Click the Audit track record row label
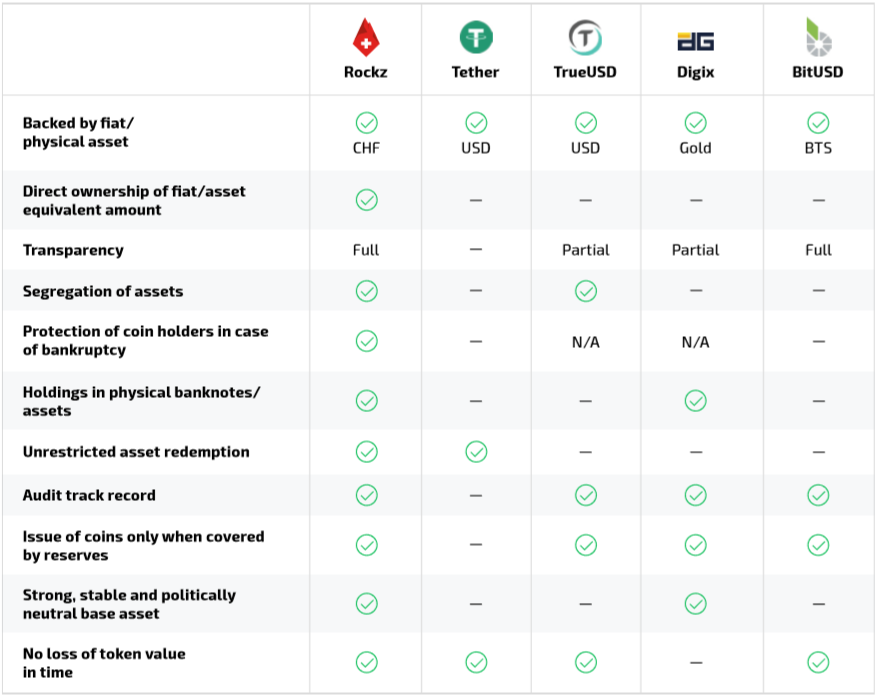 [89, 495]
